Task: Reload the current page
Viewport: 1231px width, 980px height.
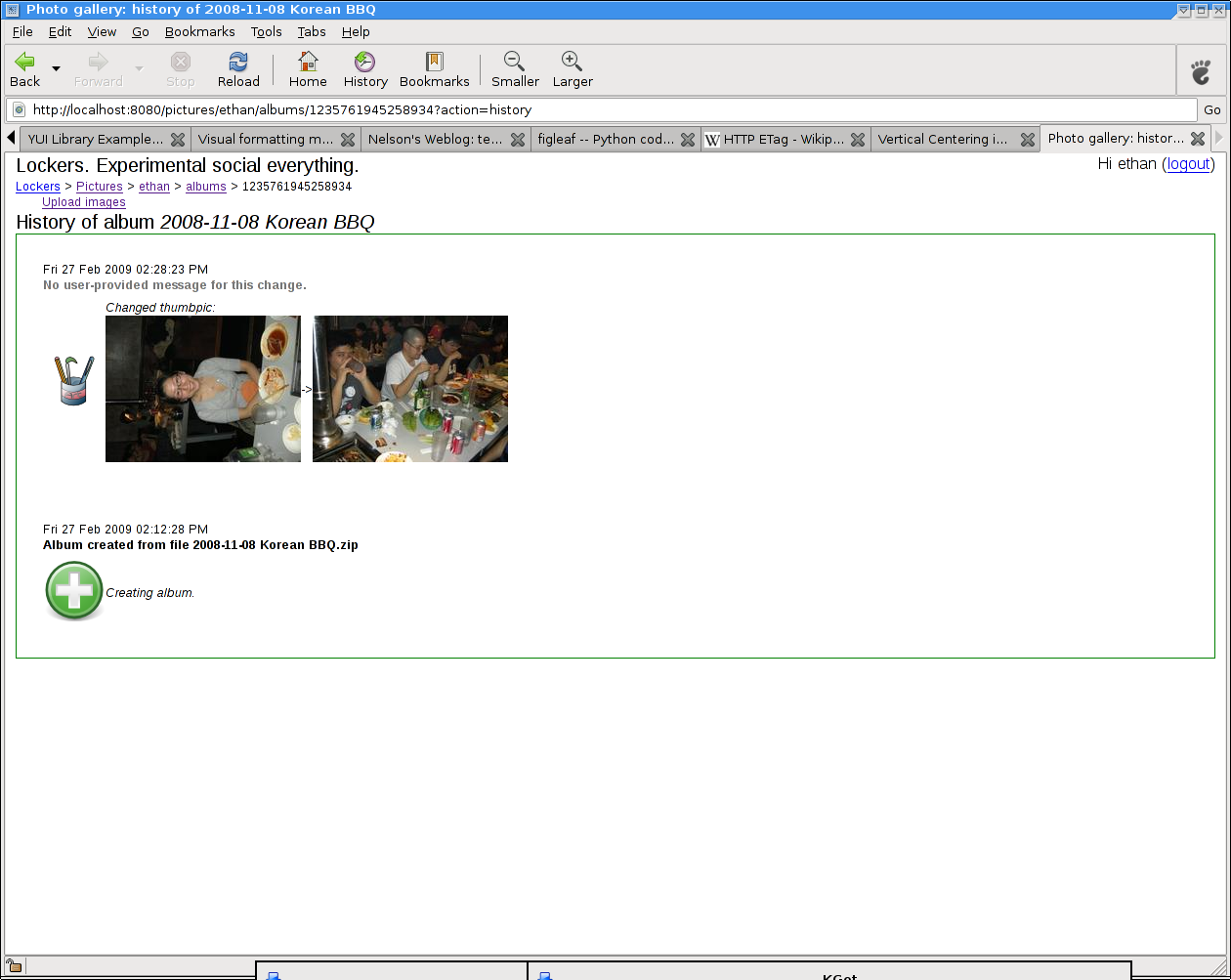Action: [x=238, y=70]
